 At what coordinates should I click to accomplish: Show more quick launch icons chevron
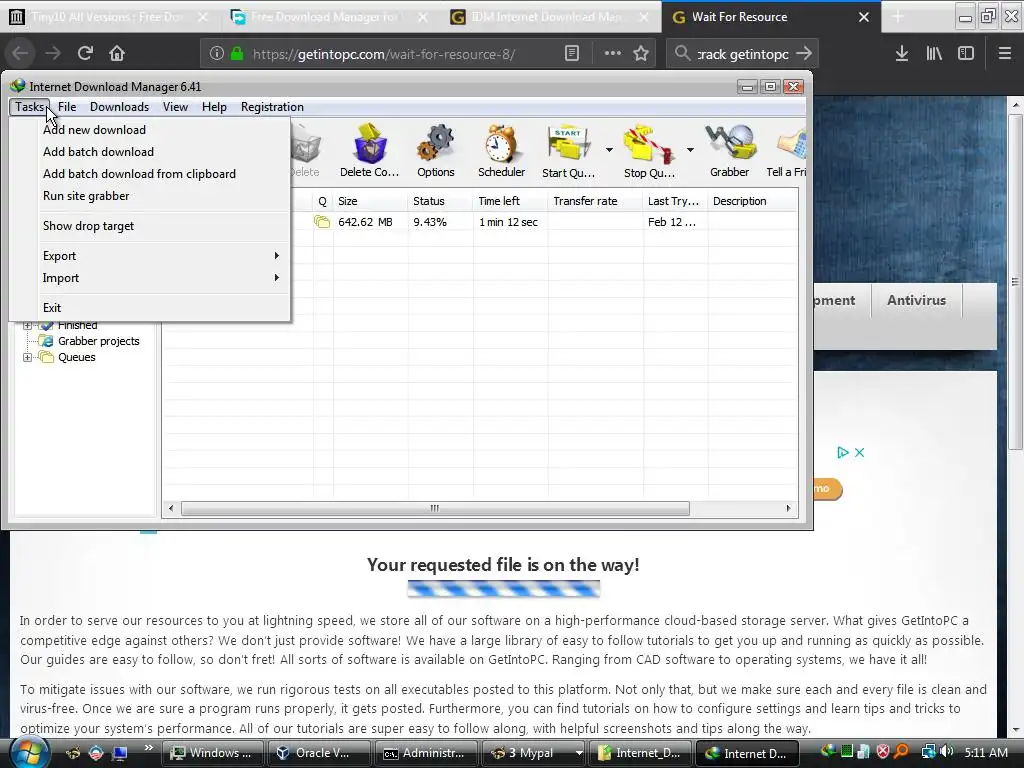point(148,747)
